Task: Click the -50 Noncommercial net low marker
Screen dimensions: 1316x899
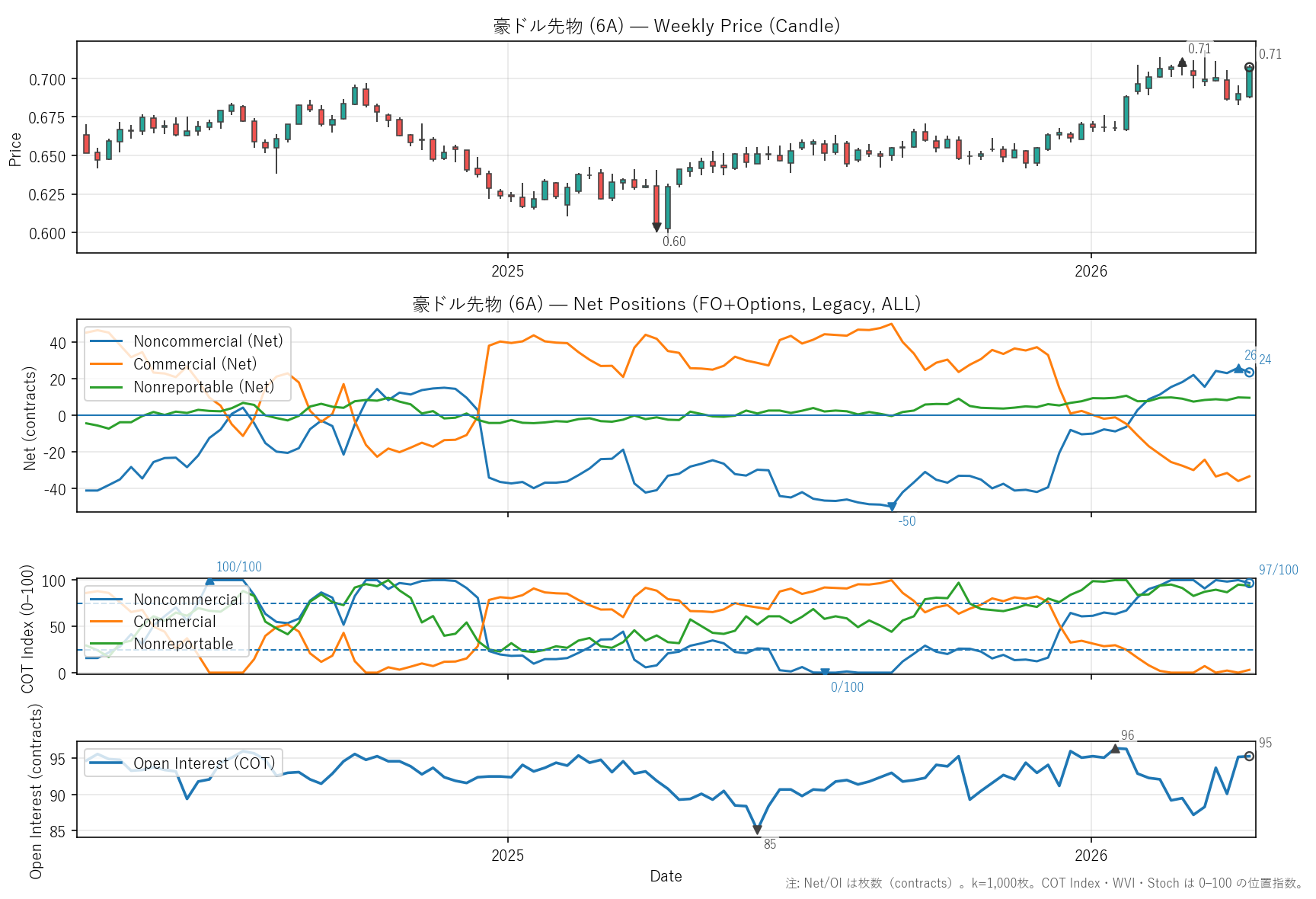Action: (x=892, y=507)
